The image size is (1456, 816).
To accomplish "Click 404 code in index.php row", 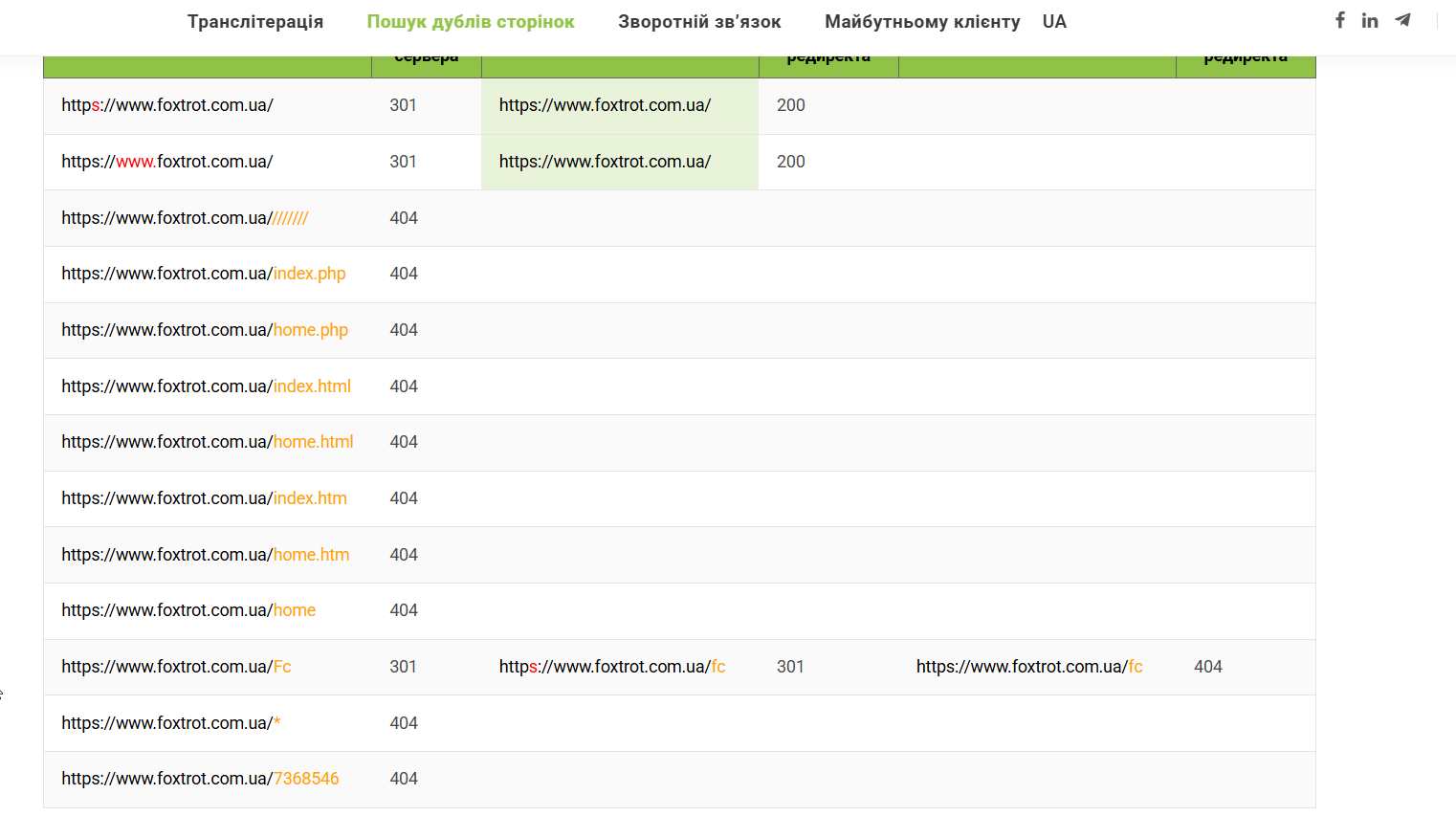I will coord(404,274).
